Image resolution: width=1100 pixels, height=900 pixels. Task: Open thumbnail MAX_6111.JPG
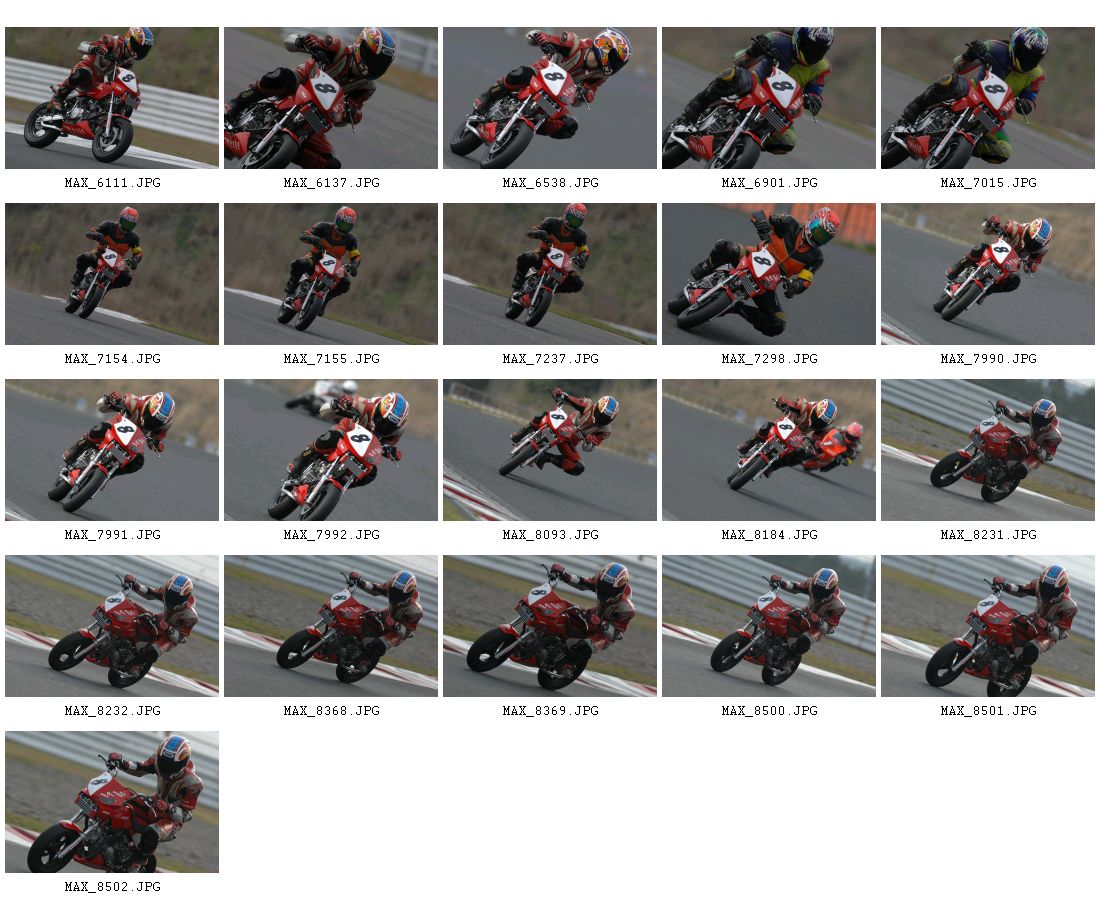112,98
